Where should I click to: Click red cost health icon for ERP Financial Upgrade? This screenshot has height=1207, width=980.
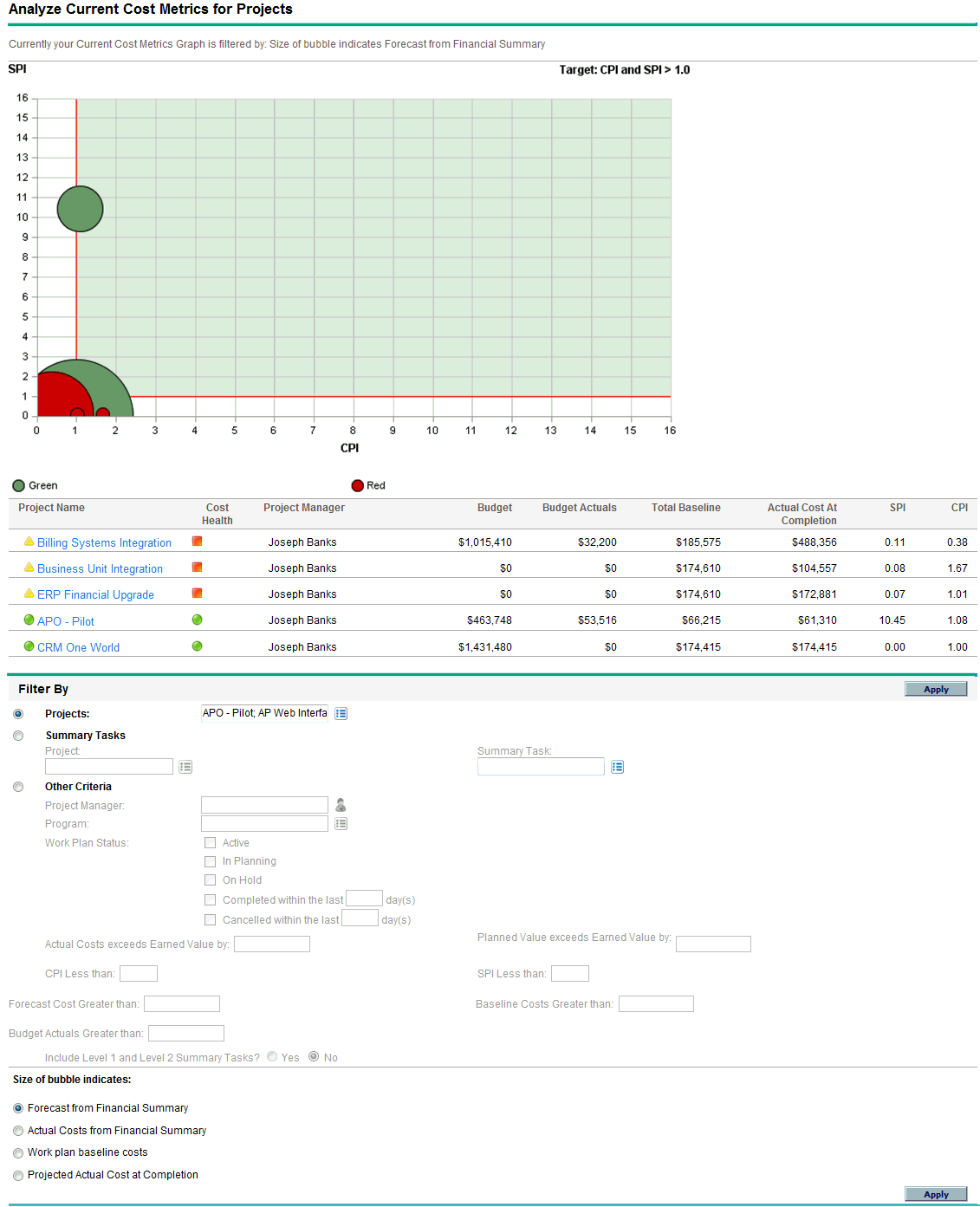[197, 594]
